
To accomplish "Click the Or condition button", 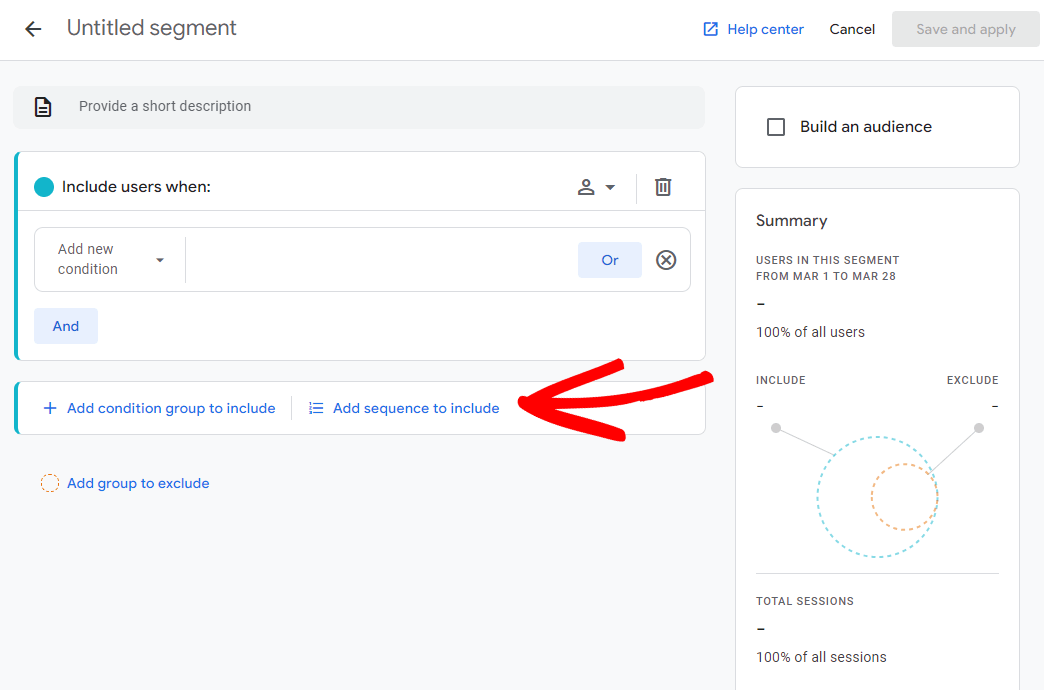I will [x=609, y=259].
